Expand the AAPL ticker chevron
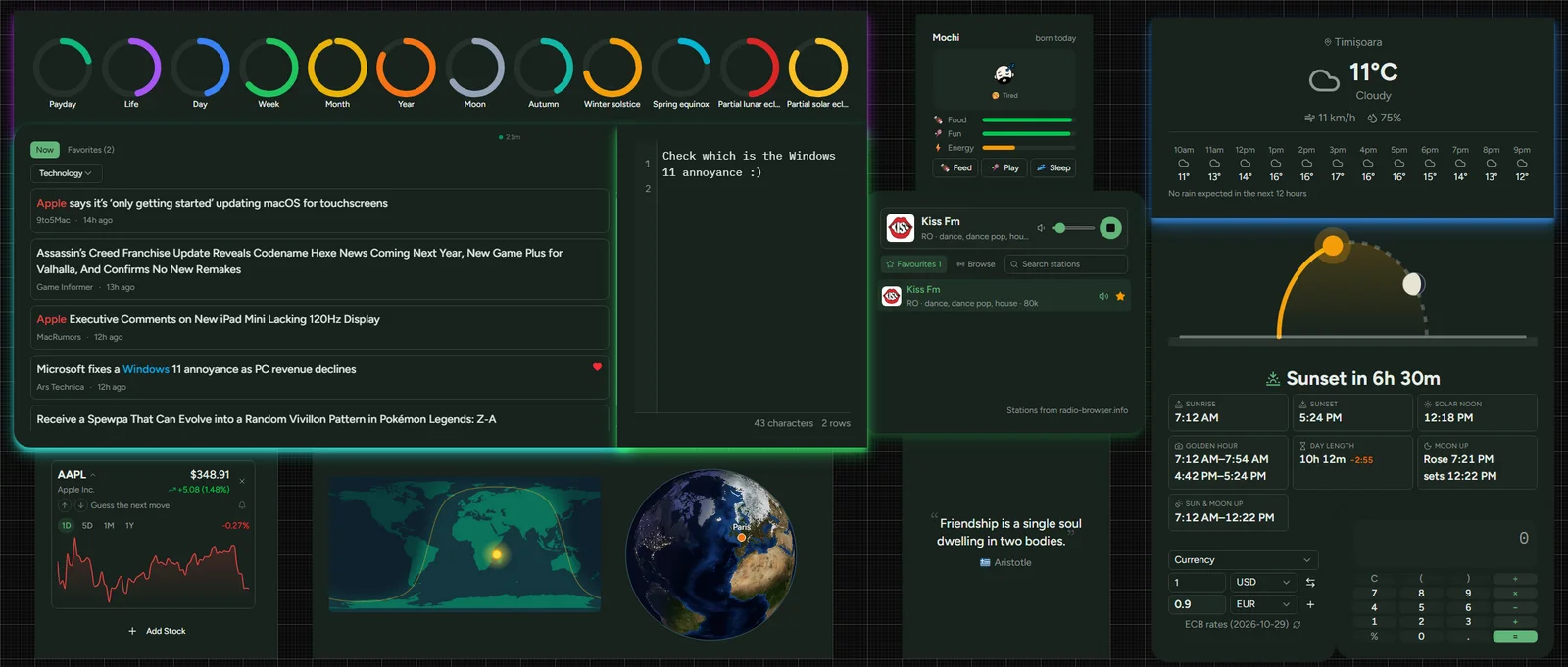Viewport: 1568px width, 667px height. [93, 475]
